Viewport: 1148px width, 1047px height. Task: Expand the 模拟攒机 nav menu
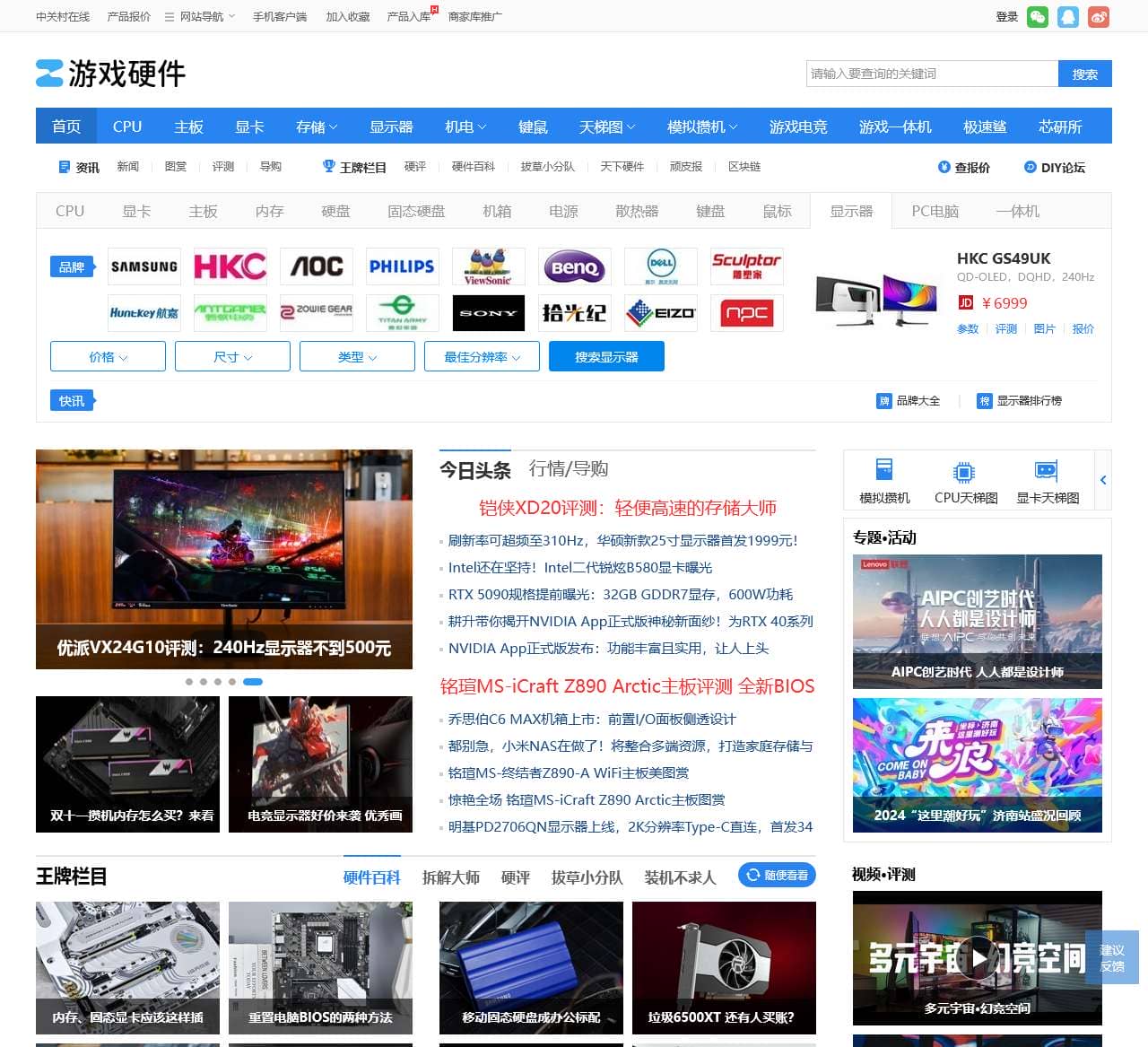pyautogui.click(x=702, y=127)
